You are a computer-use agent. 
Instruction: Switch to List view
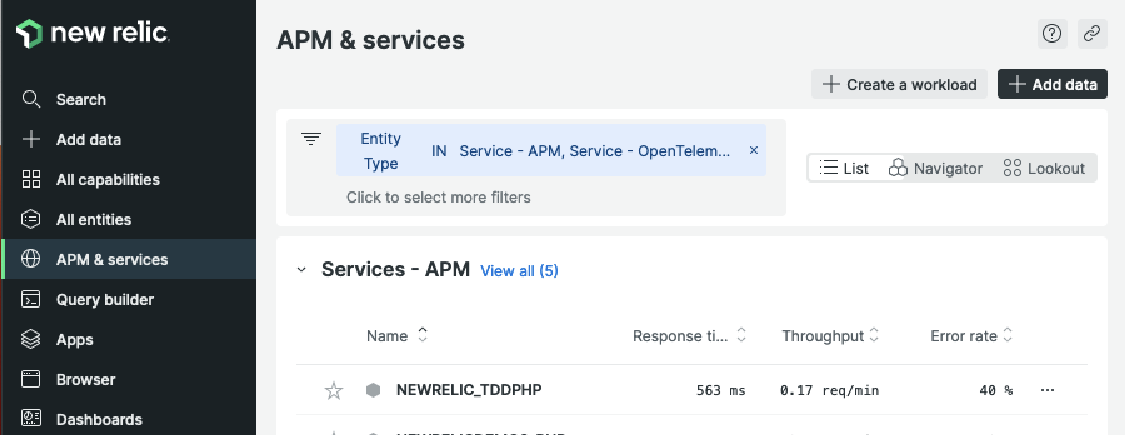844,168
